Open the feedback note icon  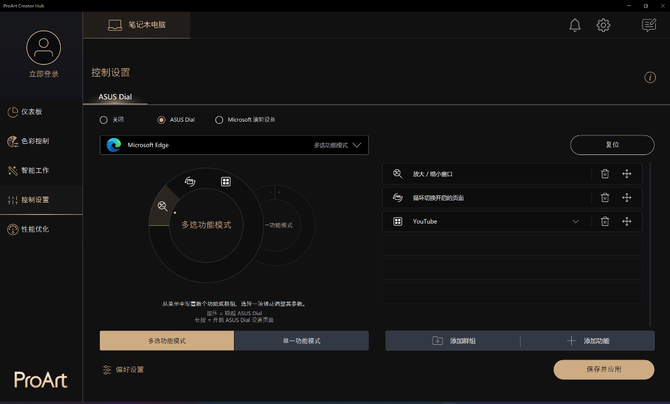tap(649, 25)
